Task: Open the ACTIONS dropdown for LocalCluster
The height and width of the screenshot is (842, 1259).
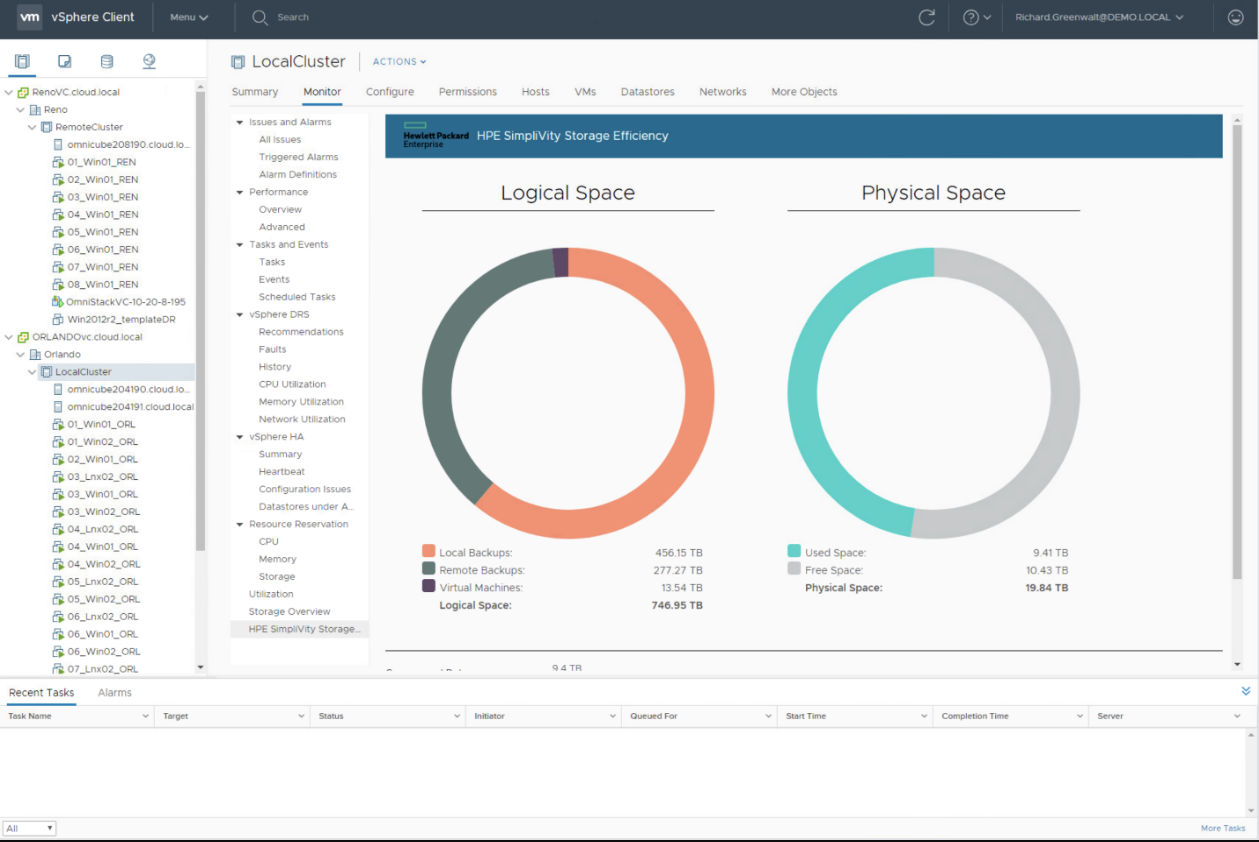Action: pyautogui.click(x=399, y=62)
